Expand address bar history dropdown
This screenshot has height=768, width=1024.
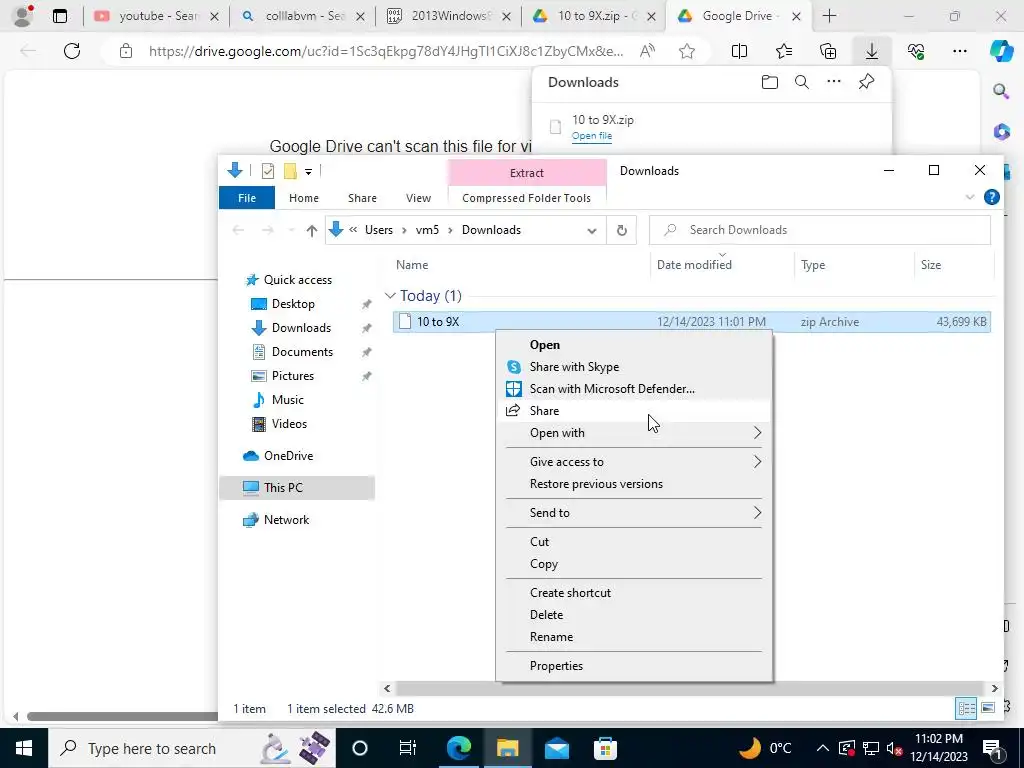tap(592, 231)
